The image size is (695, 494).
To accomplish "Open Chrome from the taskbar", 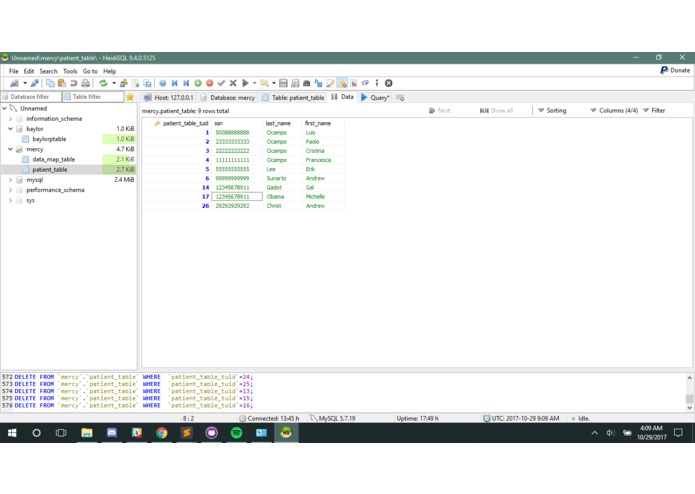I will (162, 433).
